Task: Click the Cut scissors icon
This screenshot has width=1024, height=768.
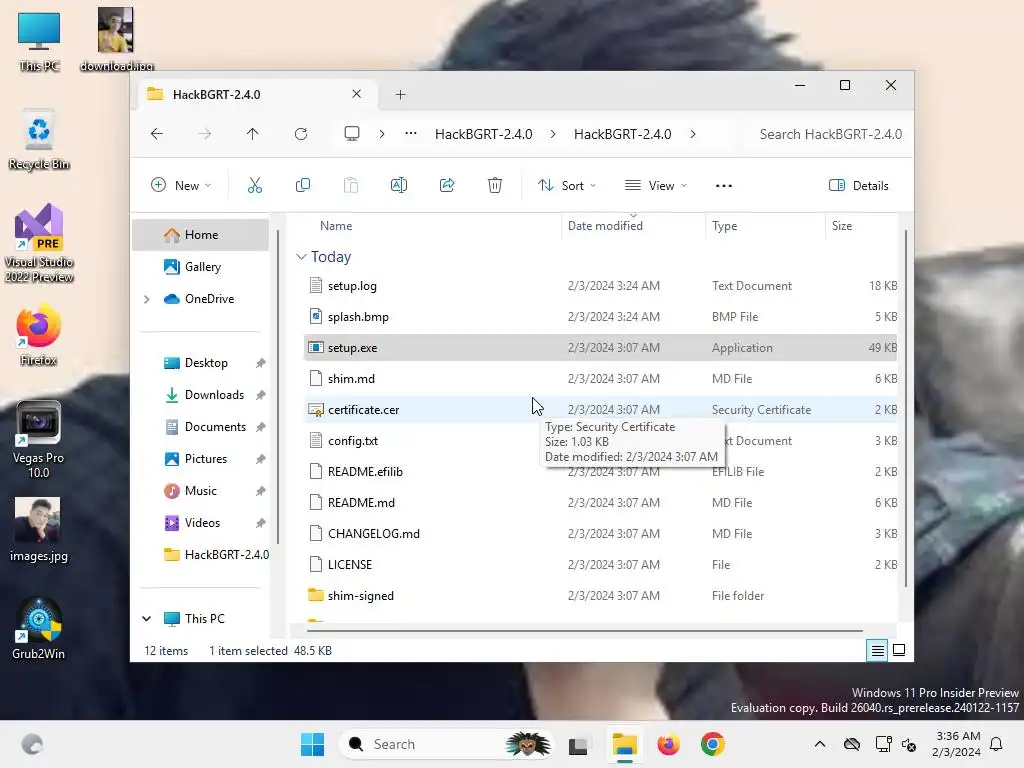Action: tap(255, 185)
